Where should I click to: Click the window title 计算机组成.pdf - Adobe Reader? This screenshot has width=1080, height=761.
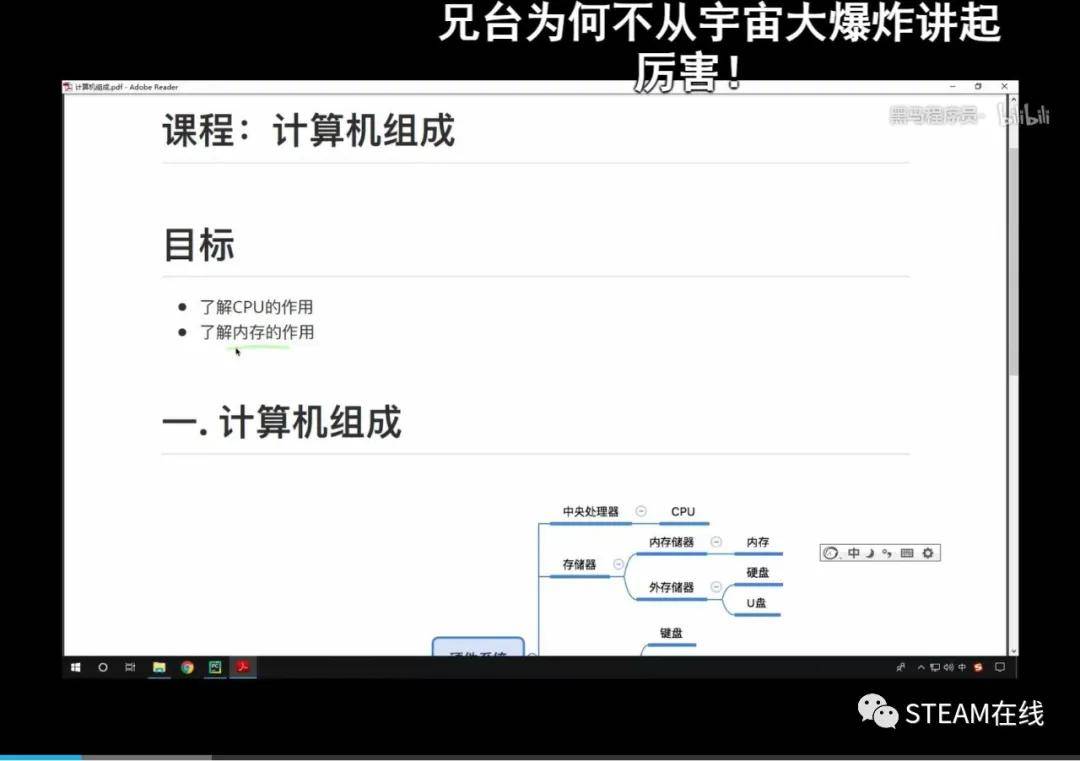126,87
